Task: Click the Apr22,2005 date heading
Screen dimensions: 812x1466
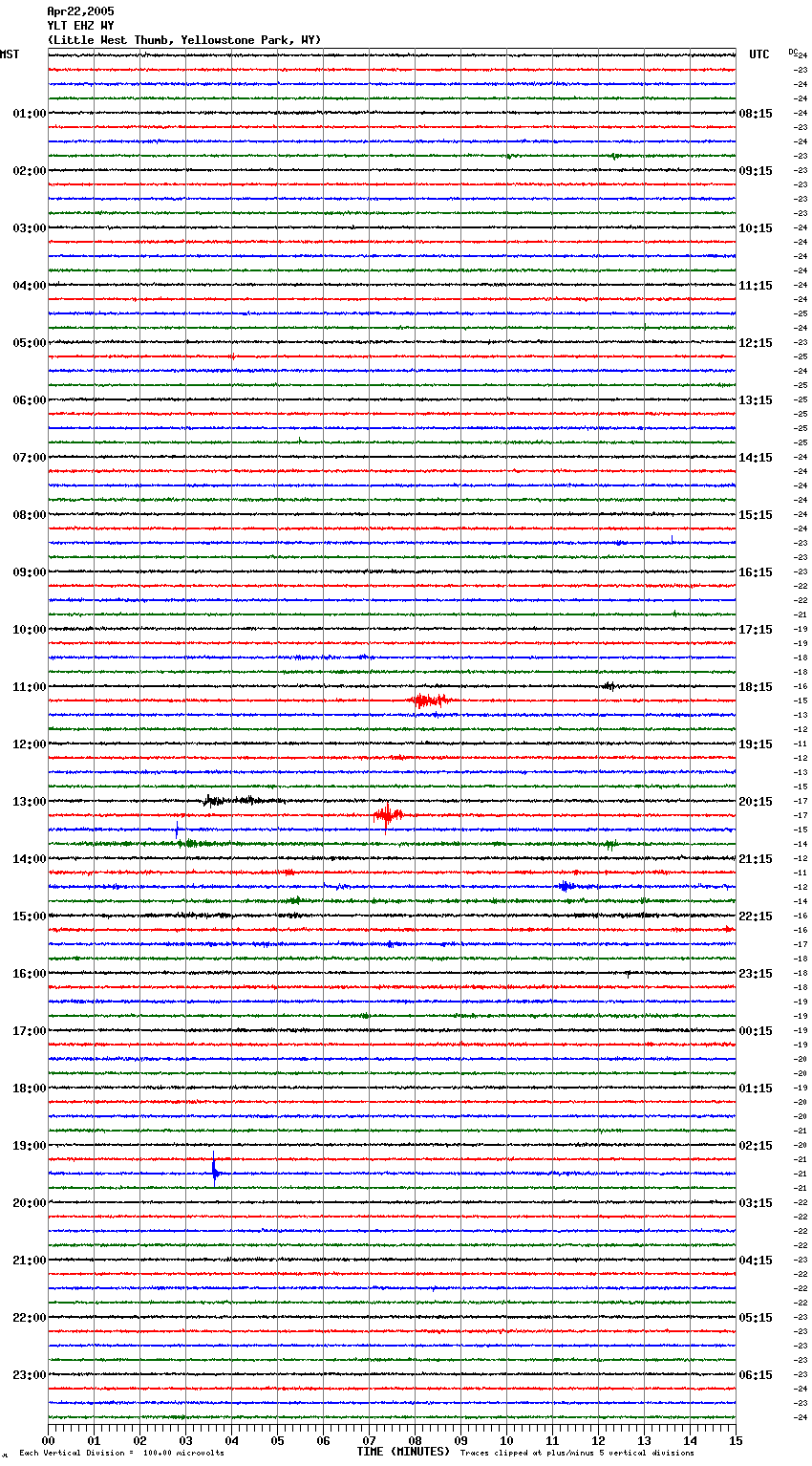Action: (80, 11)
